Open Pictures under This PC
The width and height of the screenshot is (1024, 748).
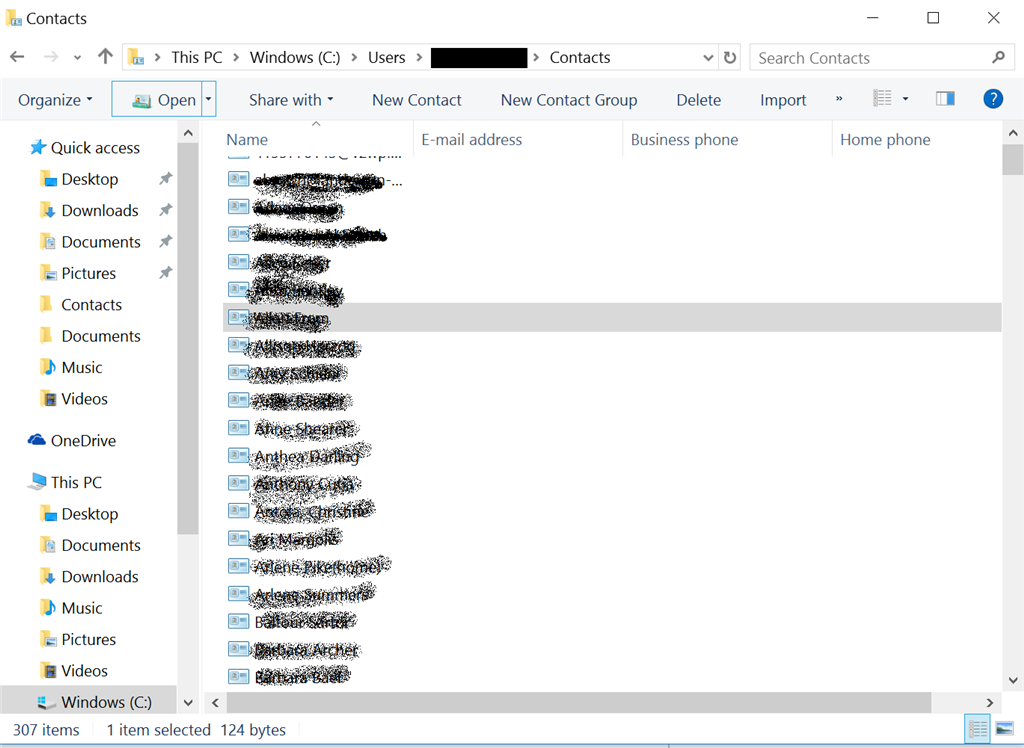[88, 639]
